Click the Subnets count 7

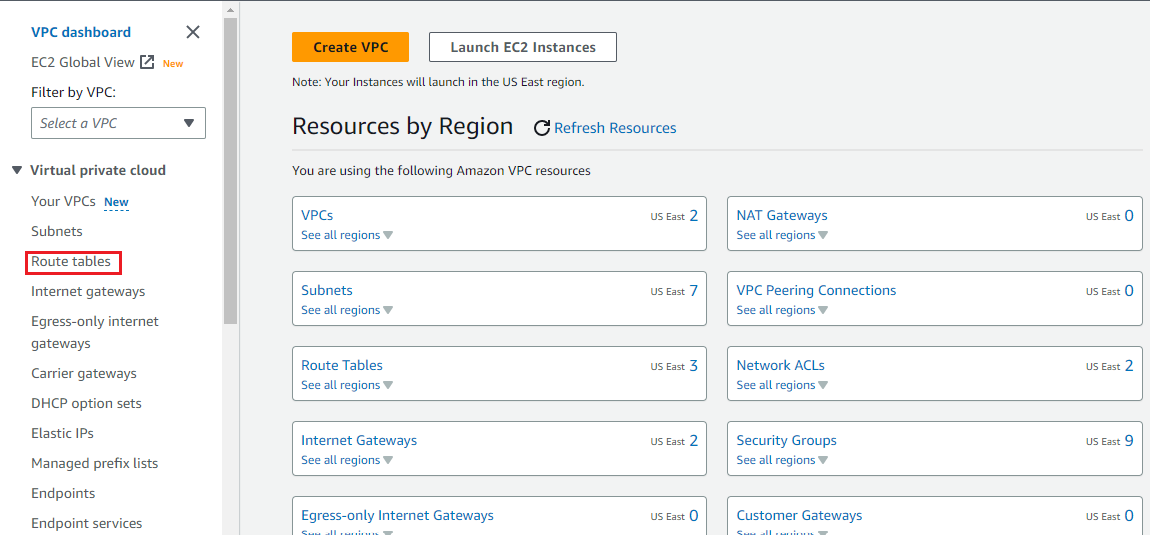[x=693, y=291]
